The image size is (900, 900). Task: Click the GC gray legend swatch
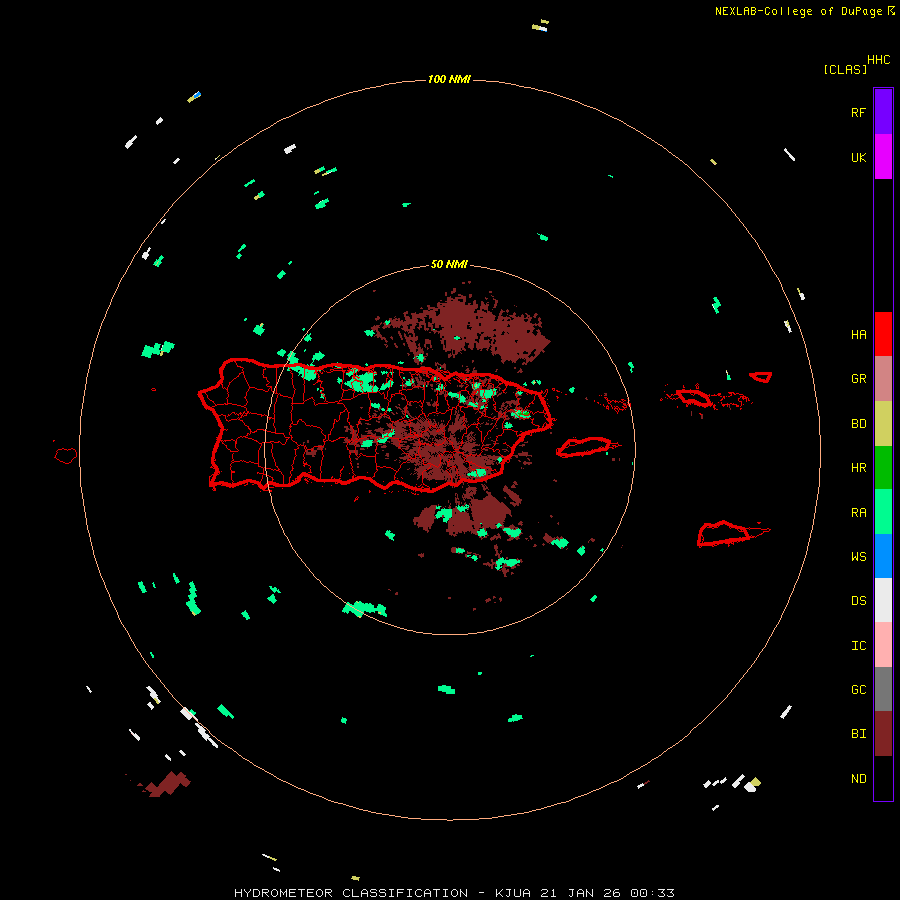[883, 689]
